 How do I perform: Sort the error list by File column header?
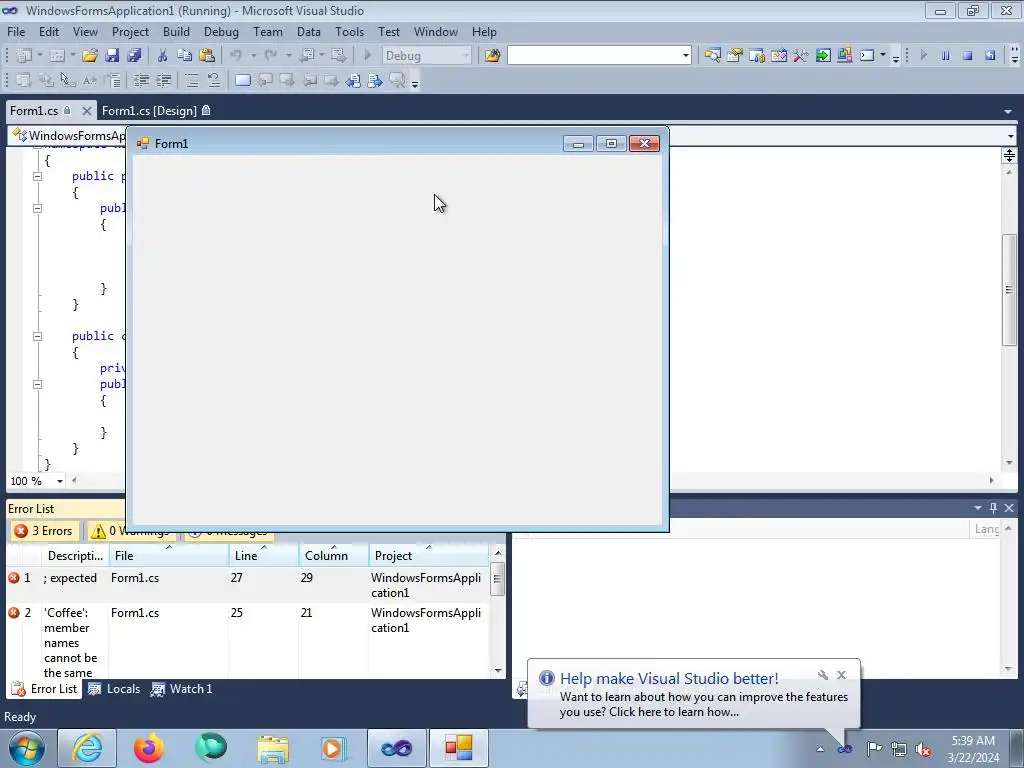point(168,556)
